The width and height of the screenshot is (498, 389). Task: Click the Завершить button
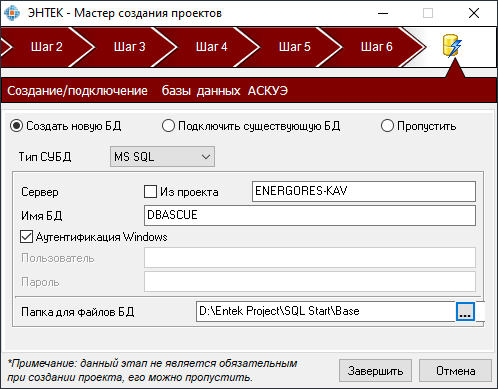click(x=375, y=371)
